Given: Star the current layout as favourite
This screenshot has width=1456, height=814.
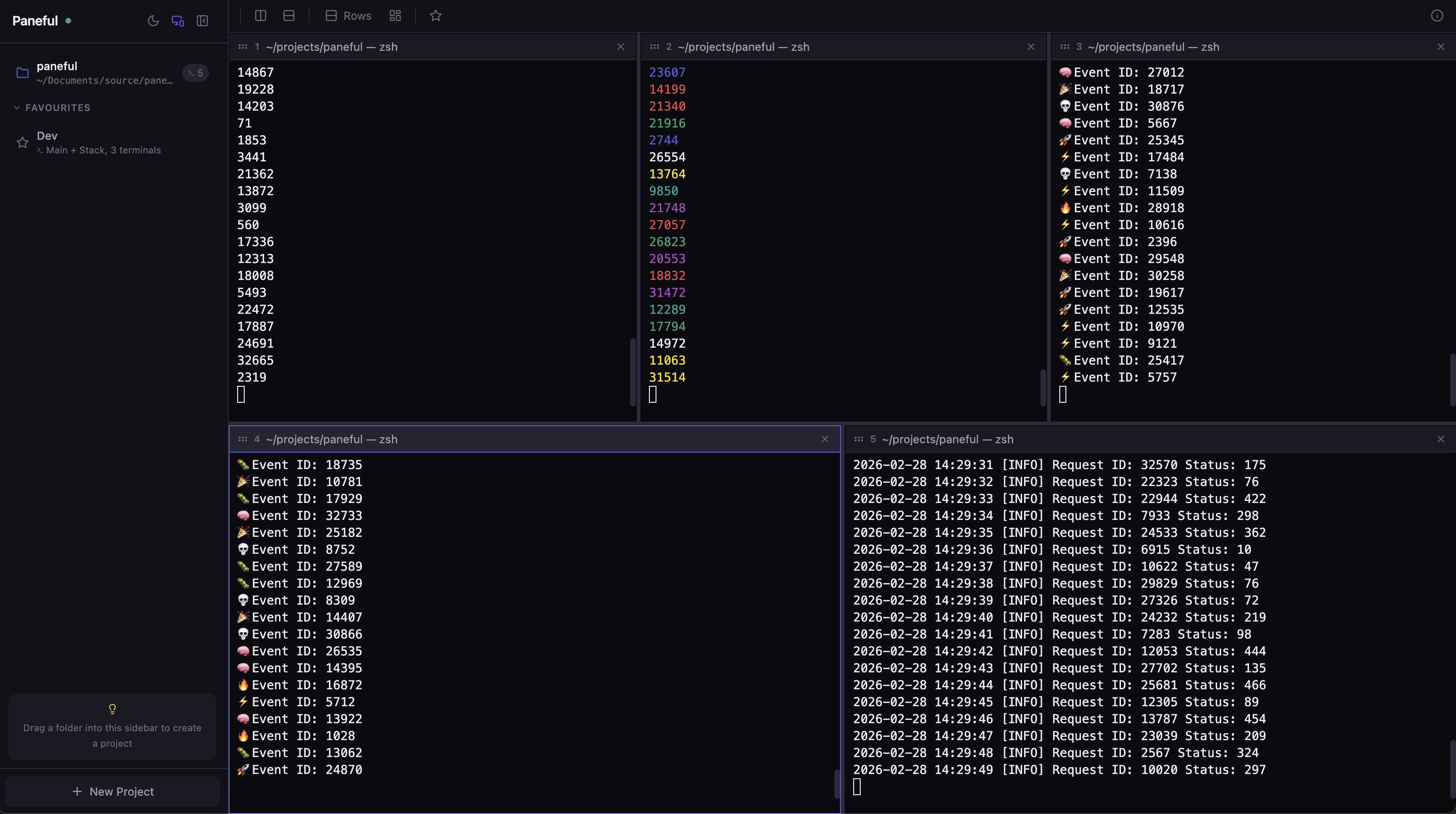Looking at the screenshot, I should click(435, 16).
